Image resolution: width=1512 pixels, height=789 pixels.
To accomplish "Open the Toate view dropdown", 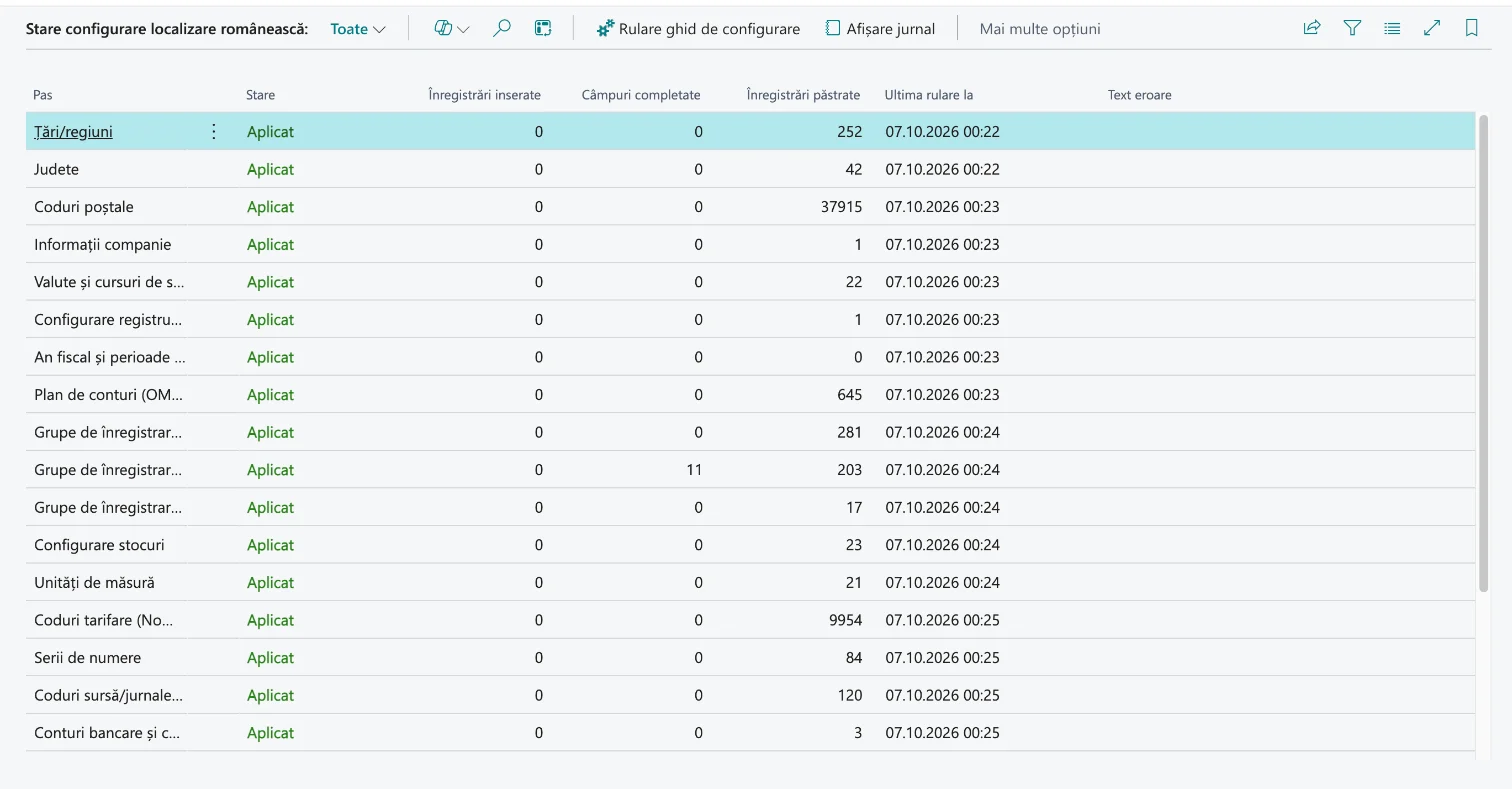I will tap(358, 29).
